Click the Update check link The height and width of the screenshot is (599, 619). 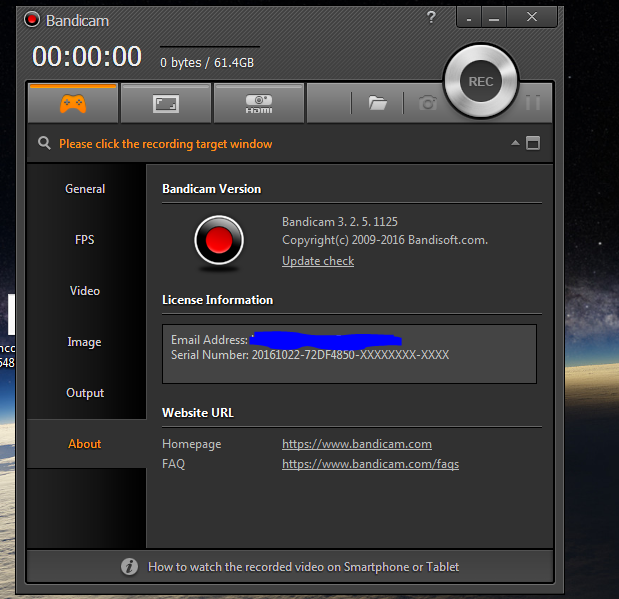[318, 261]
